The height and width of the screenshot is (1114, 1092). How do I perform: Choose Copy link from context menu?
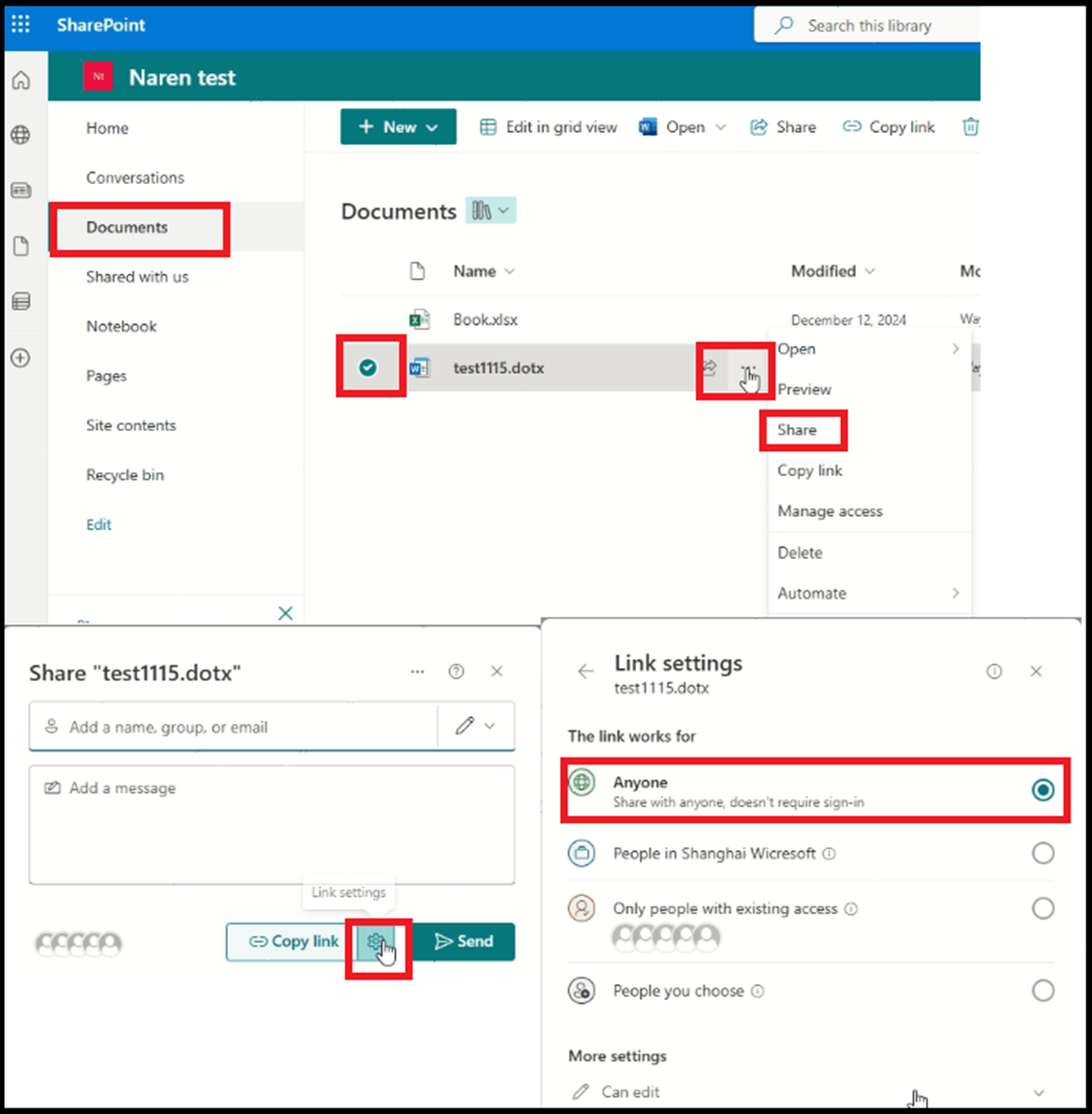pyautogui.click(x=810, y=470)
